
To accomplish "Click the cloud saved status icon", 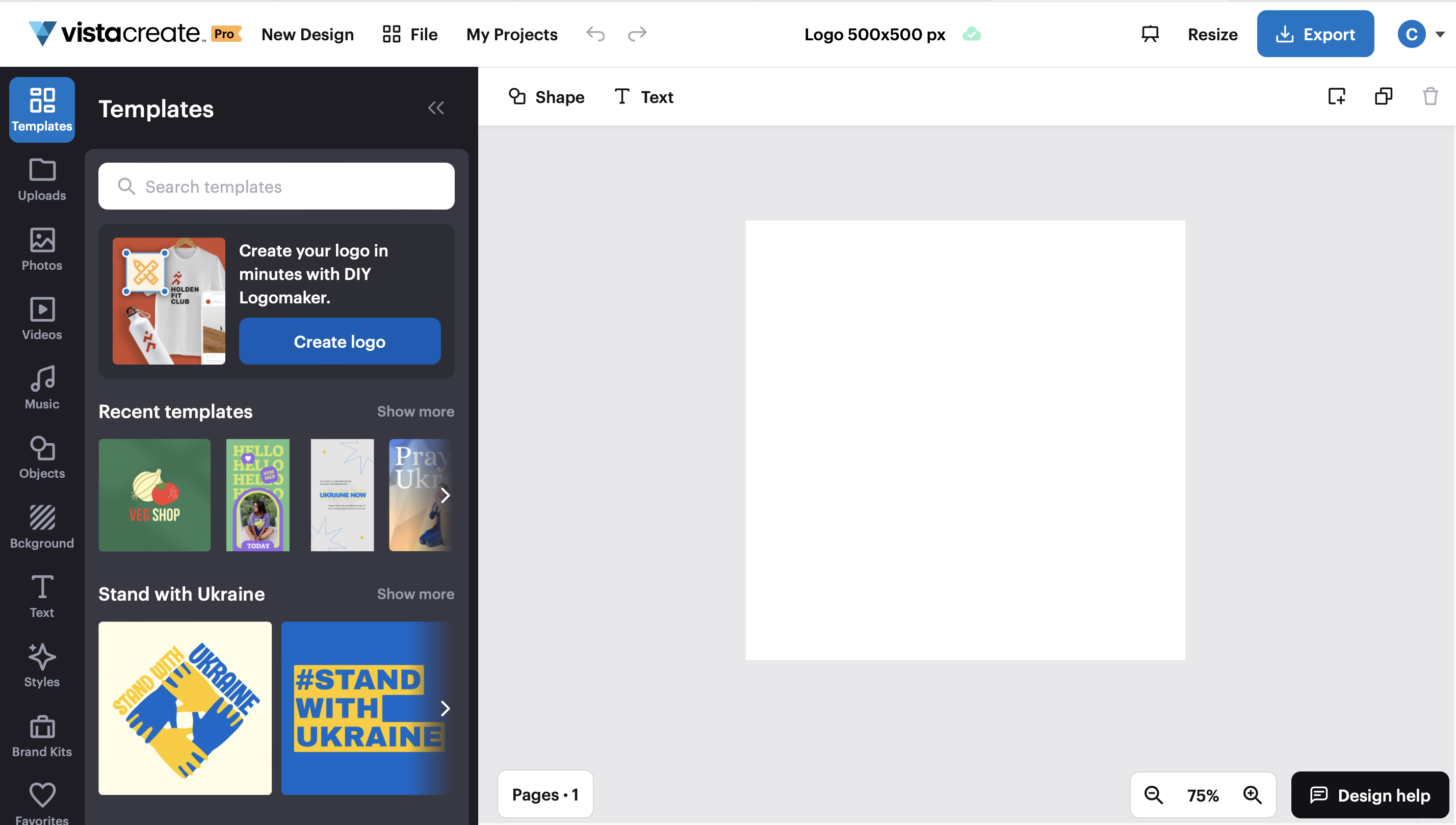I will coord(971,35).
